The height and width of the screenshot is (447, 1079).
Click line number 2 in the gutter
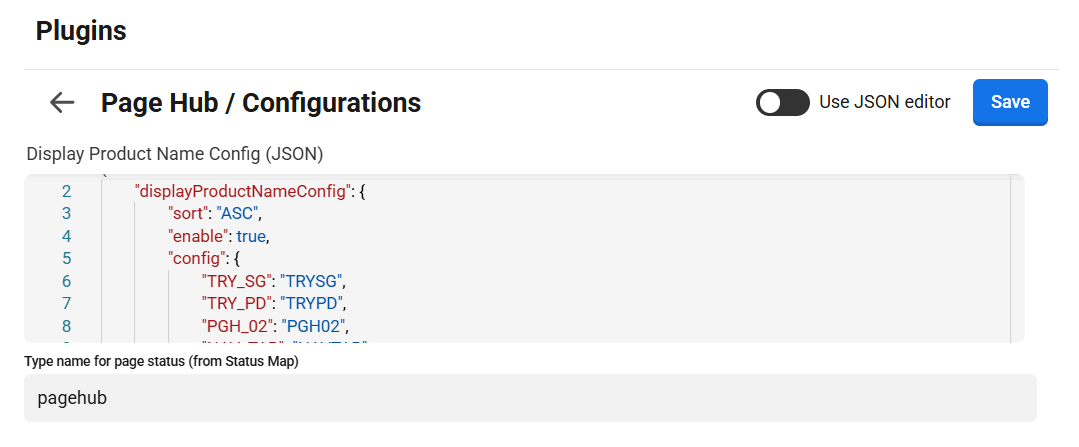point(66,191)
